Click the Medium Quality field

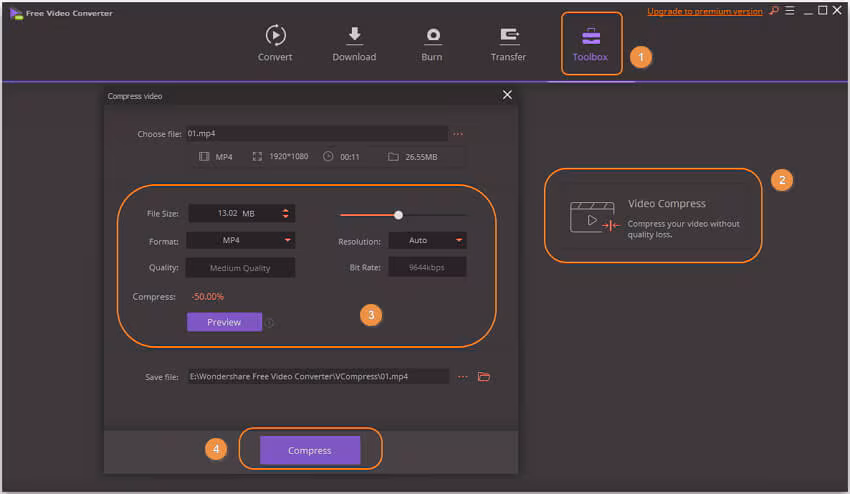[241, 268]
